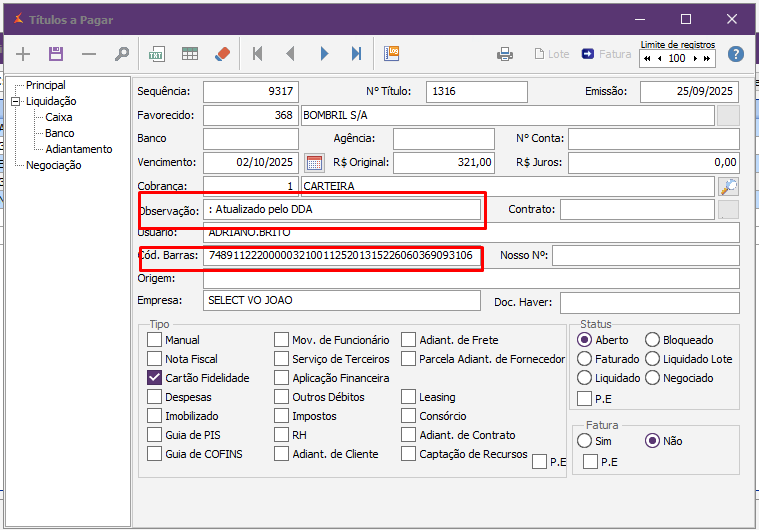Viewport: 759px width, 530px height.
Task: Jump to the first record
Action: point(258,54)
